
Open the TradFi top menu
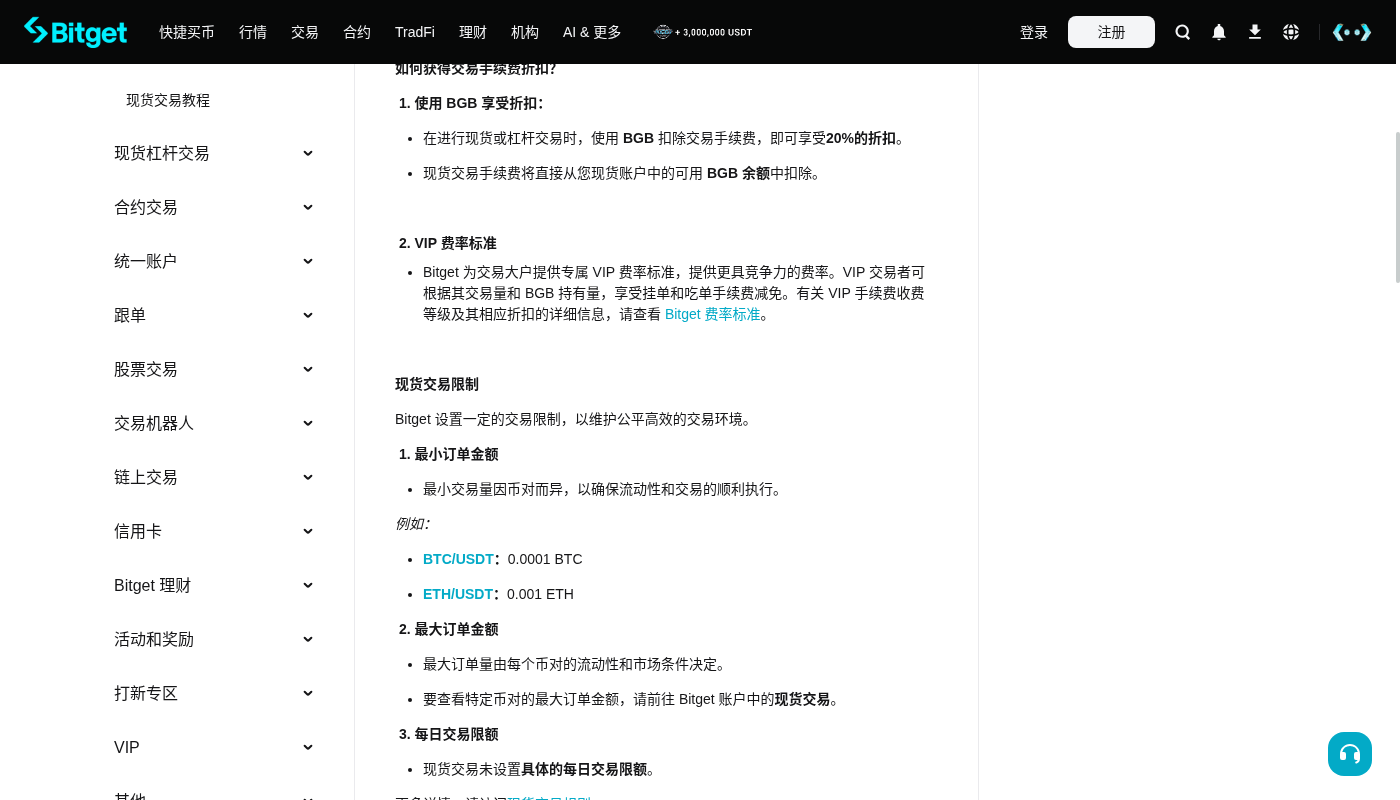(415, 32)
